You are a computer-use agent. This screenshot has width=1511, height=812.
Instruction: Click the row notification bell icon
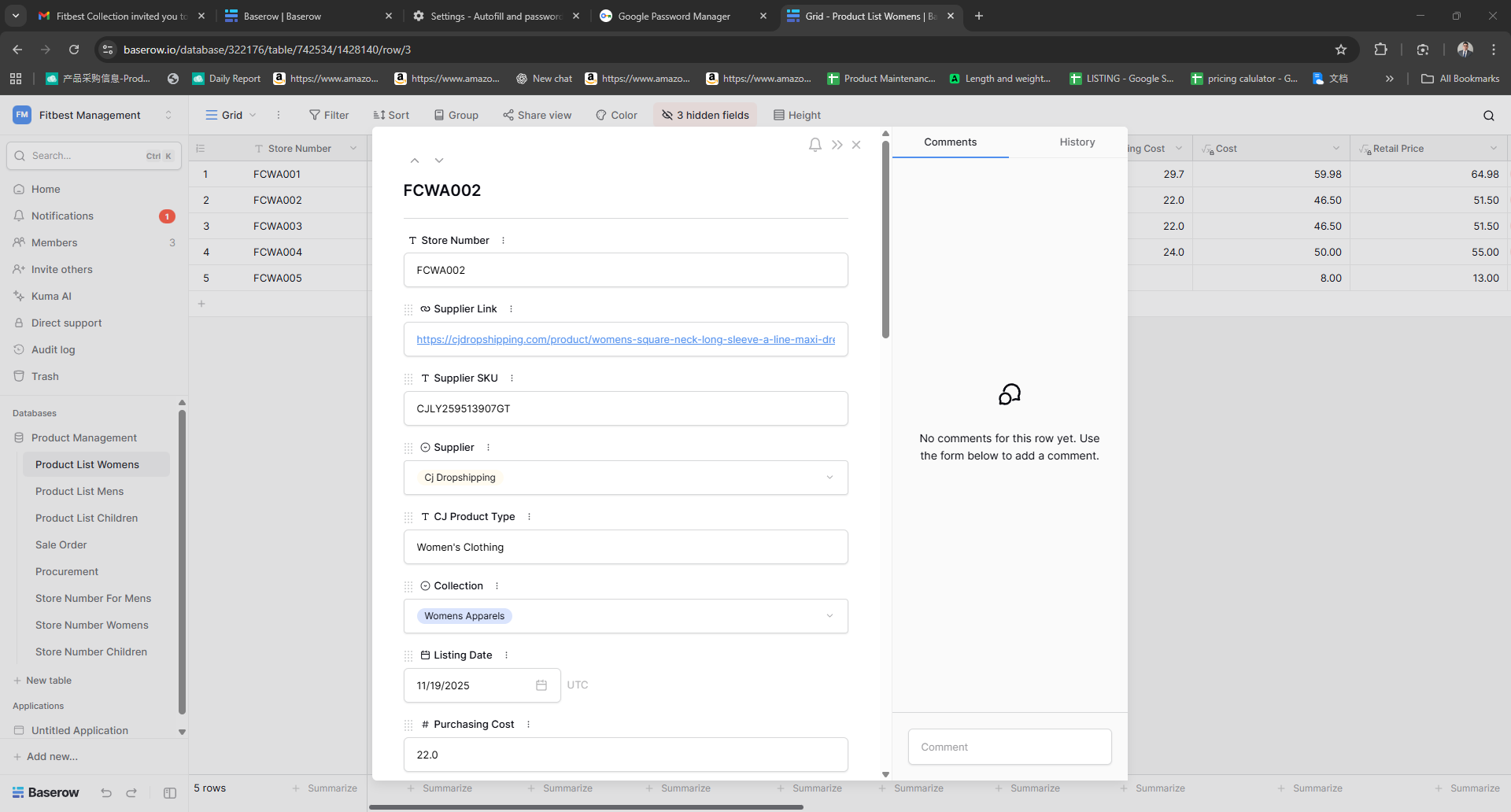[815, 145]
